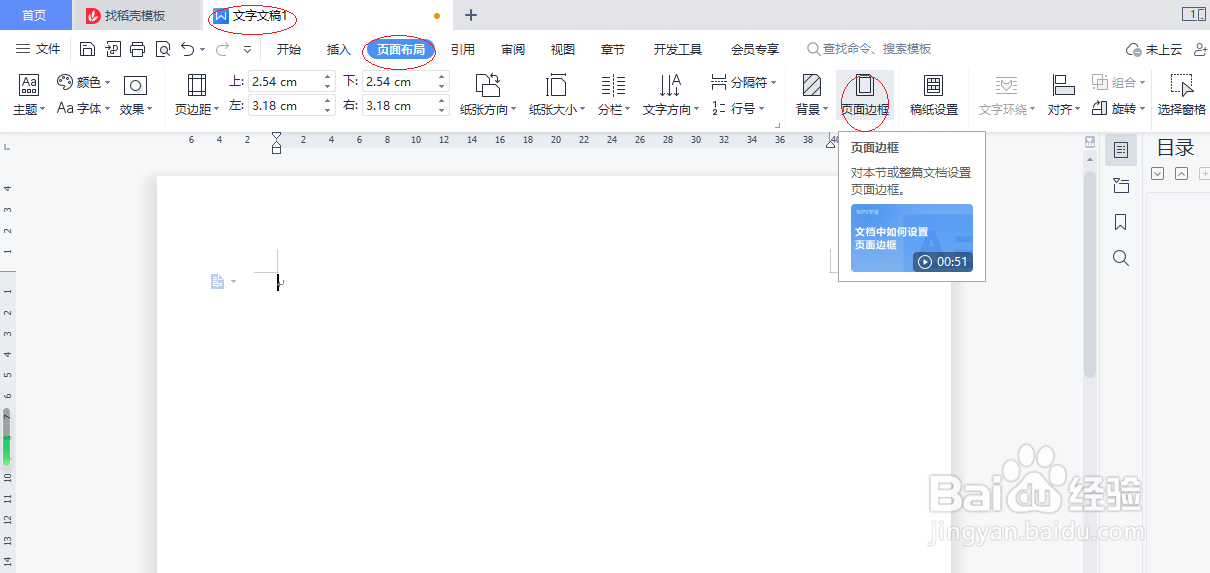
Task: Increase the bottom margin 下 with up stepper
Action: pos(441,77)
